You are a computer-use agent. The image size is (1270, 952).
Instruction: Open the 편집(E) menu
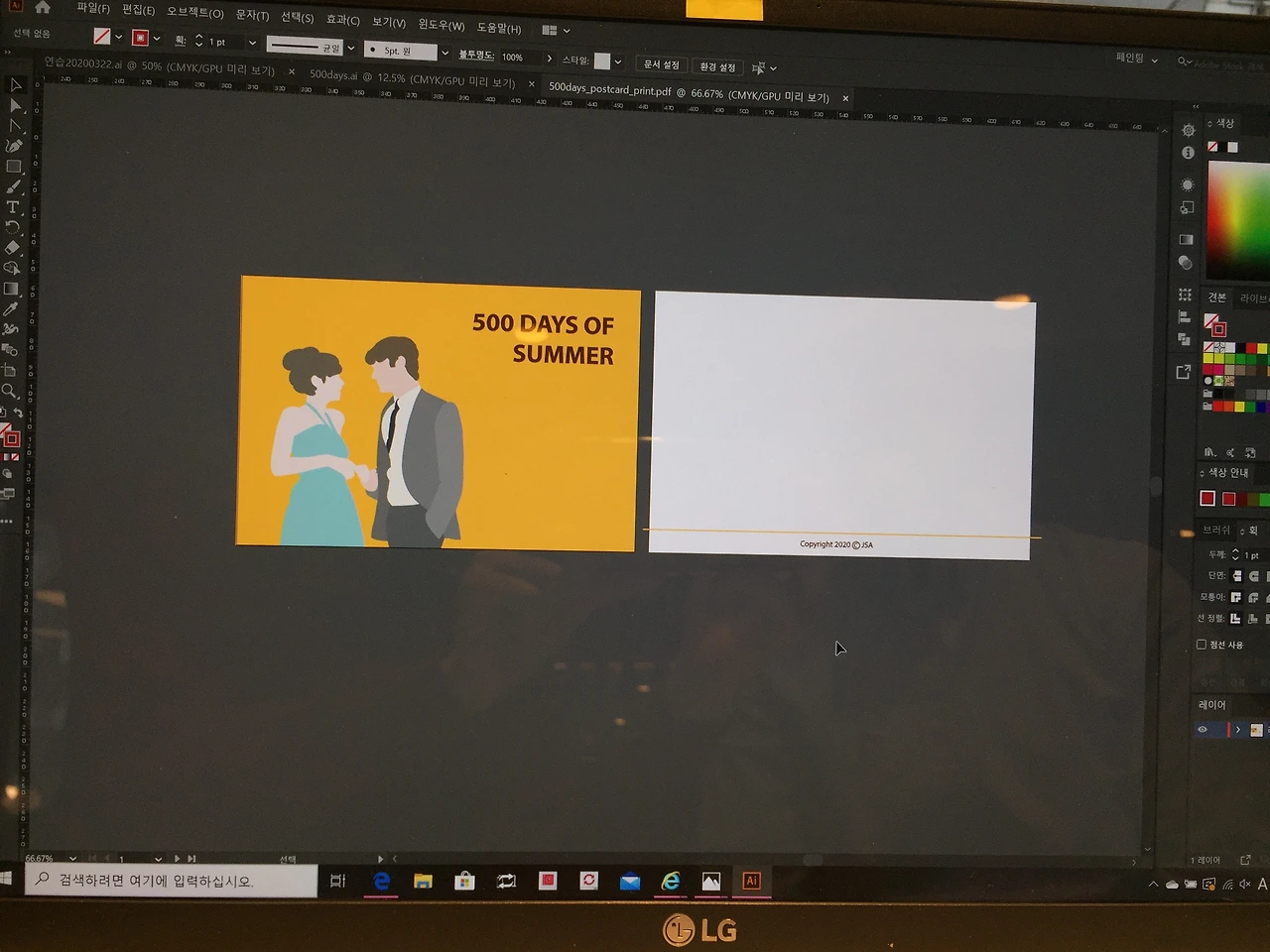(138, 10)
